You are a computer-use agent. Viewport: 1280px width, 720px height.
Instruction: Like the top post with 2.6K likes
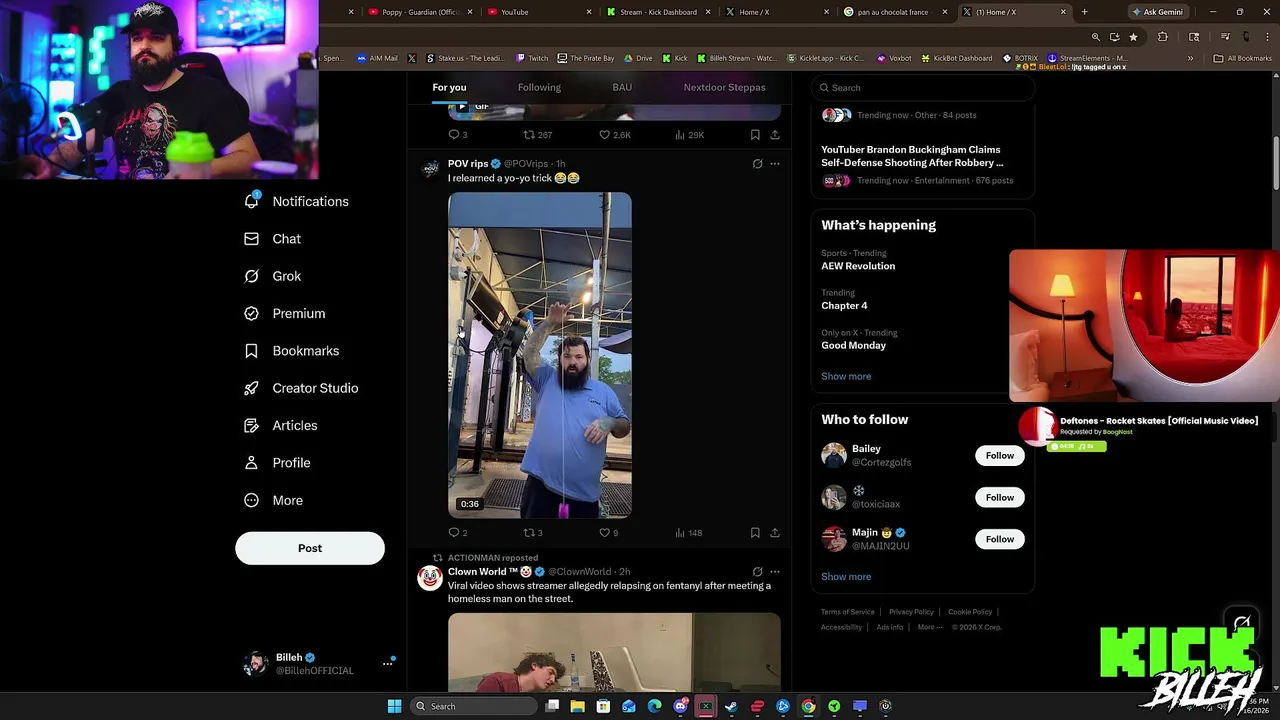pyautogui.click(x=614, y=135)
